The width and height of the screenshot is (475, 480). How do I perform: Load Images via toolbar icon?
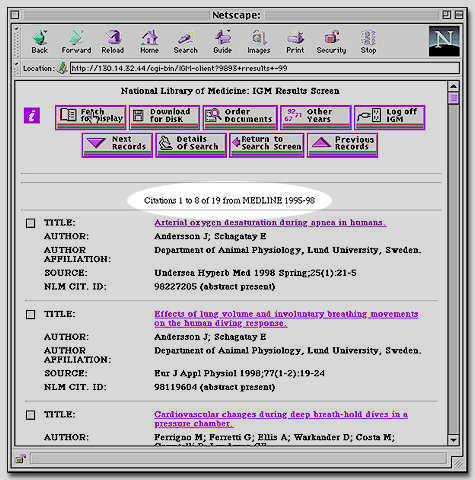[x=259, y=42]
